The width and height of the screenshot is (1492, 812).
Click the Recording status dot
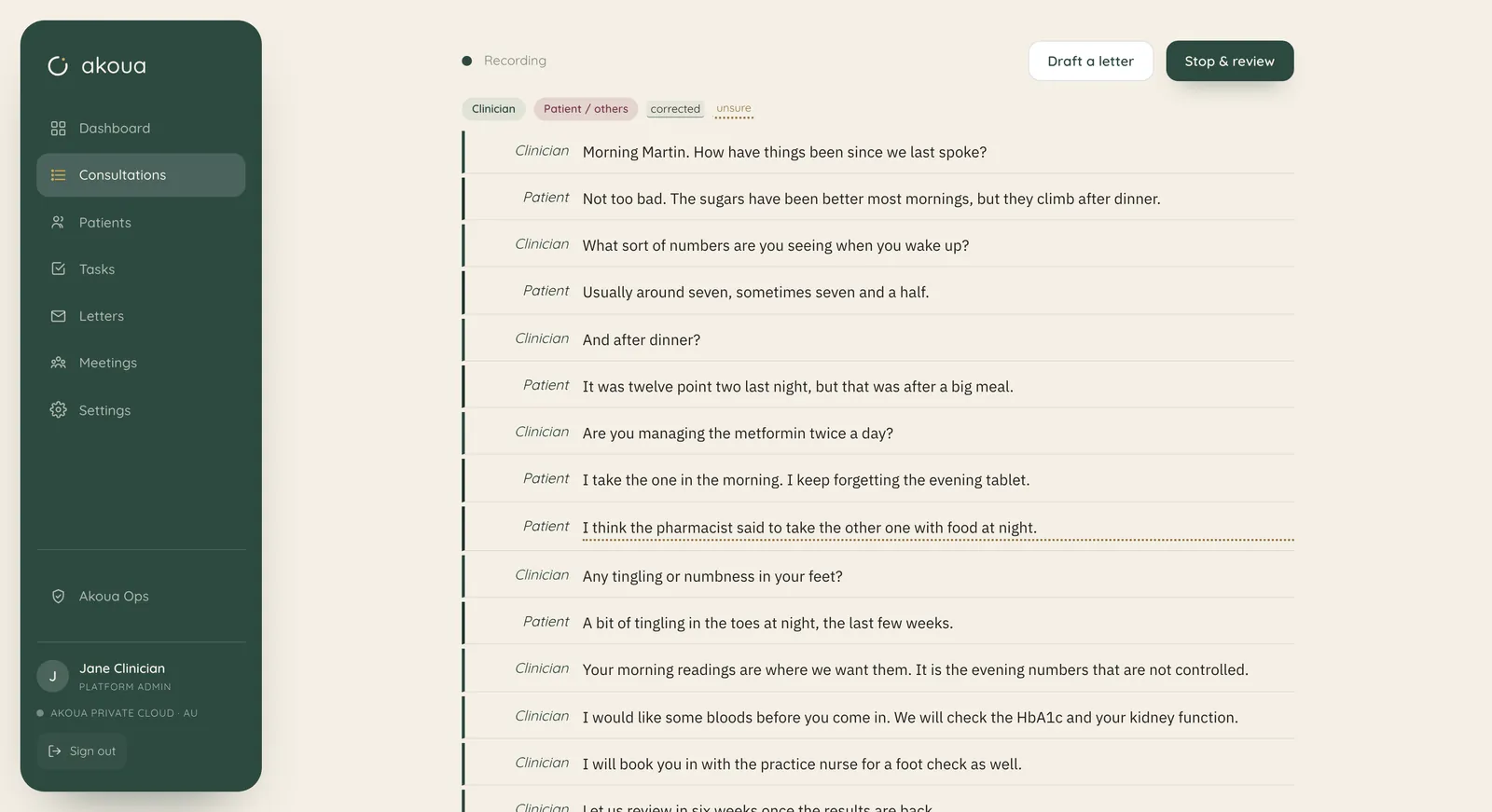click(466, 61)
